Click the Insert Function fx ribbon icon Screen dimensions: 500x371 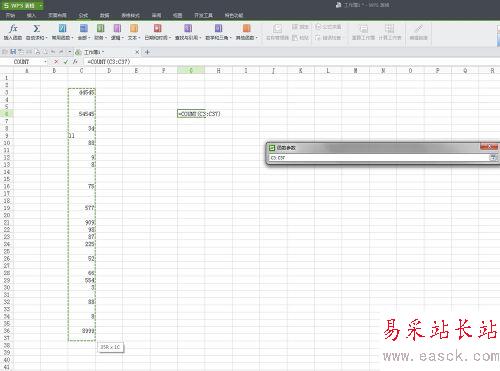point(13,29)
